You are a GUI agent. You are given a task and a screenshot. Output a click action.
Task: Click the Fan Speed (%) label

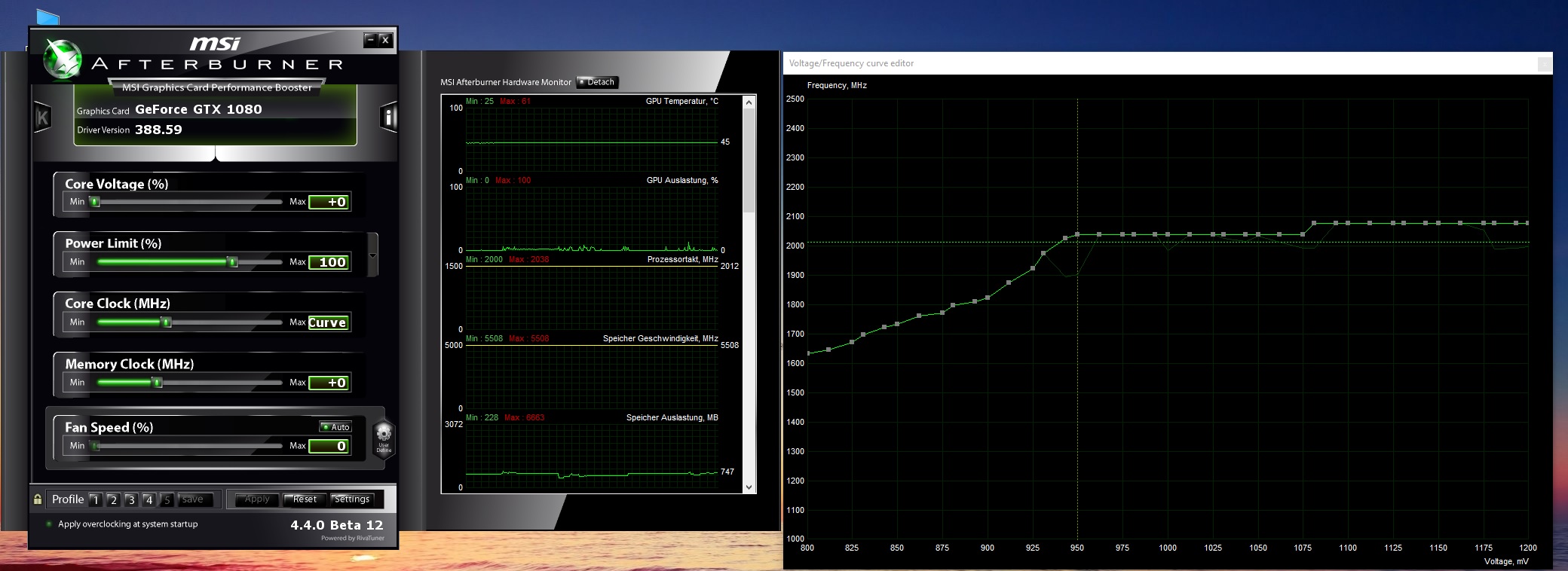109,427
